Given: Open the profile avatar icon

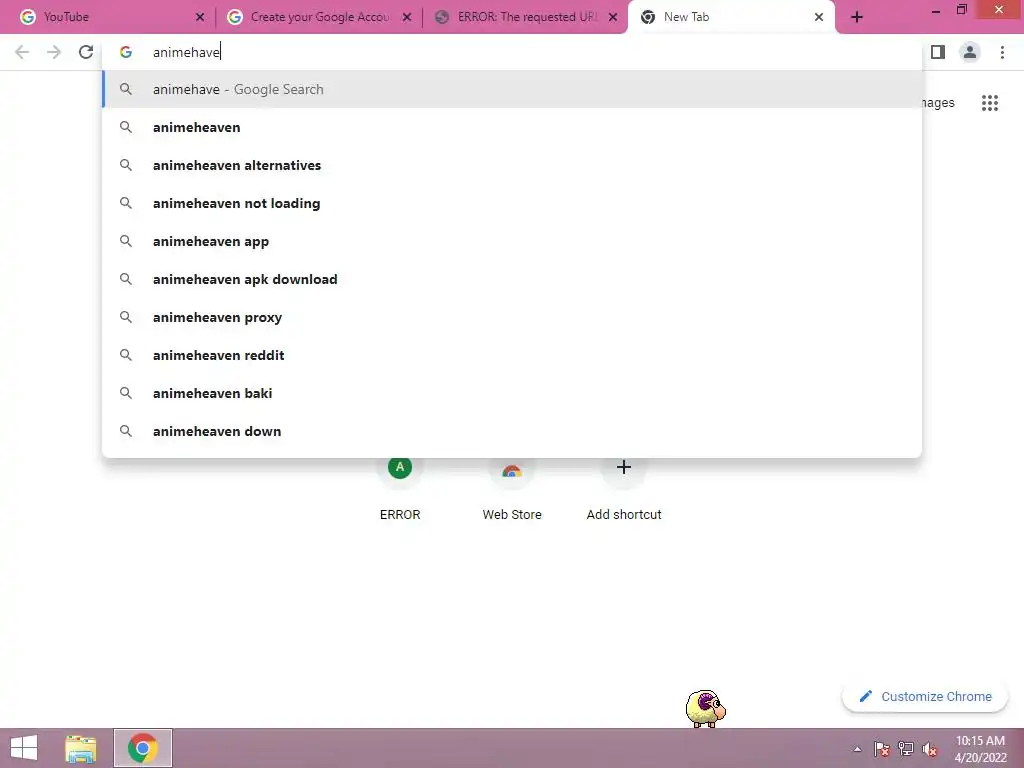Looking at the screenshot, I should coord(970,52).
